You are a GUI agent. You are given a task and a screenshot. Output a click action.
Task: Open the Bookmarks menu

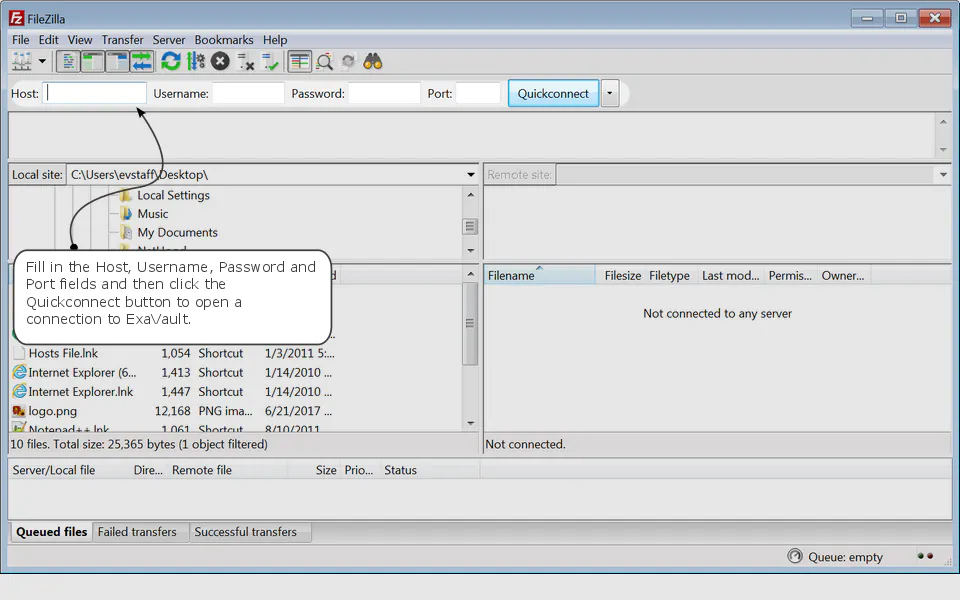[224, 40]
